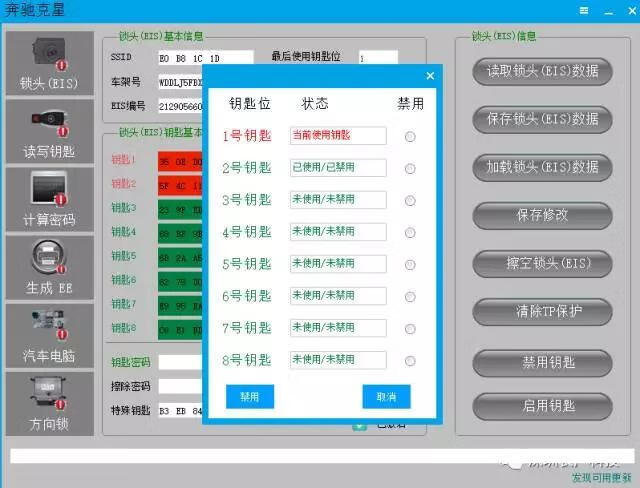Click 7号钥匙 status field
The image size is (640, 488).
click(338, 328)
